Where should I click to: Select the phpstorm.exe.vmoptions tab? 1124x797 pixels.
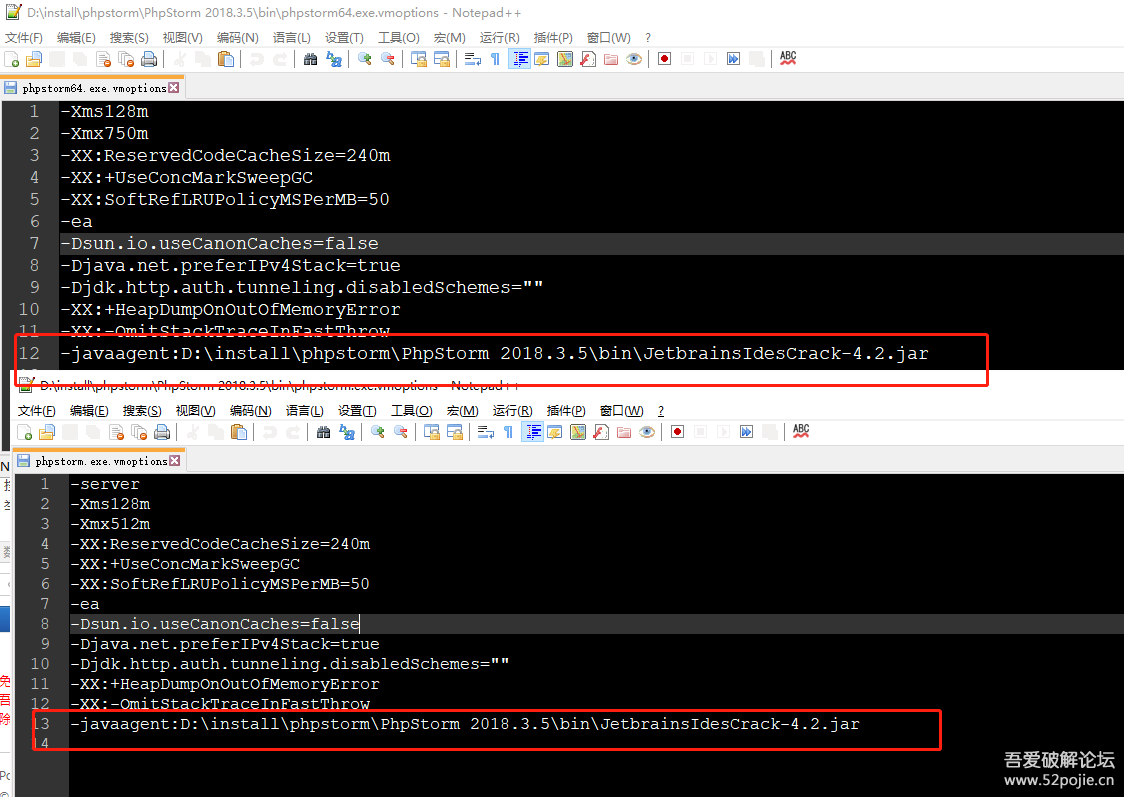pyautogui.click(x=93, y=460)
